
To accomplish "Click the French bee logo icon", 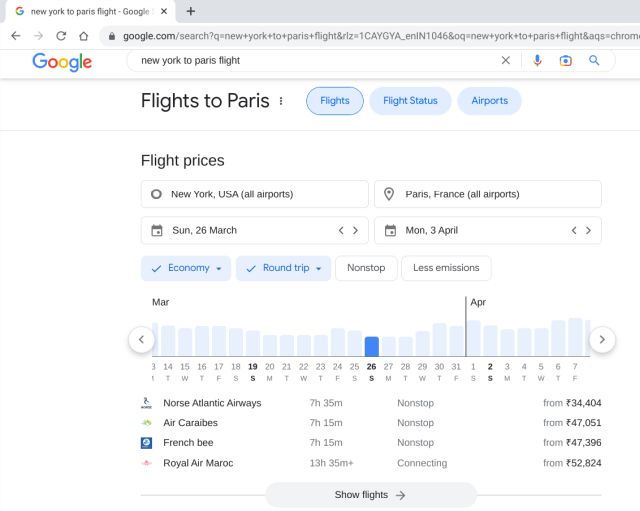I will pyautogui.click(x=146, y=443).
